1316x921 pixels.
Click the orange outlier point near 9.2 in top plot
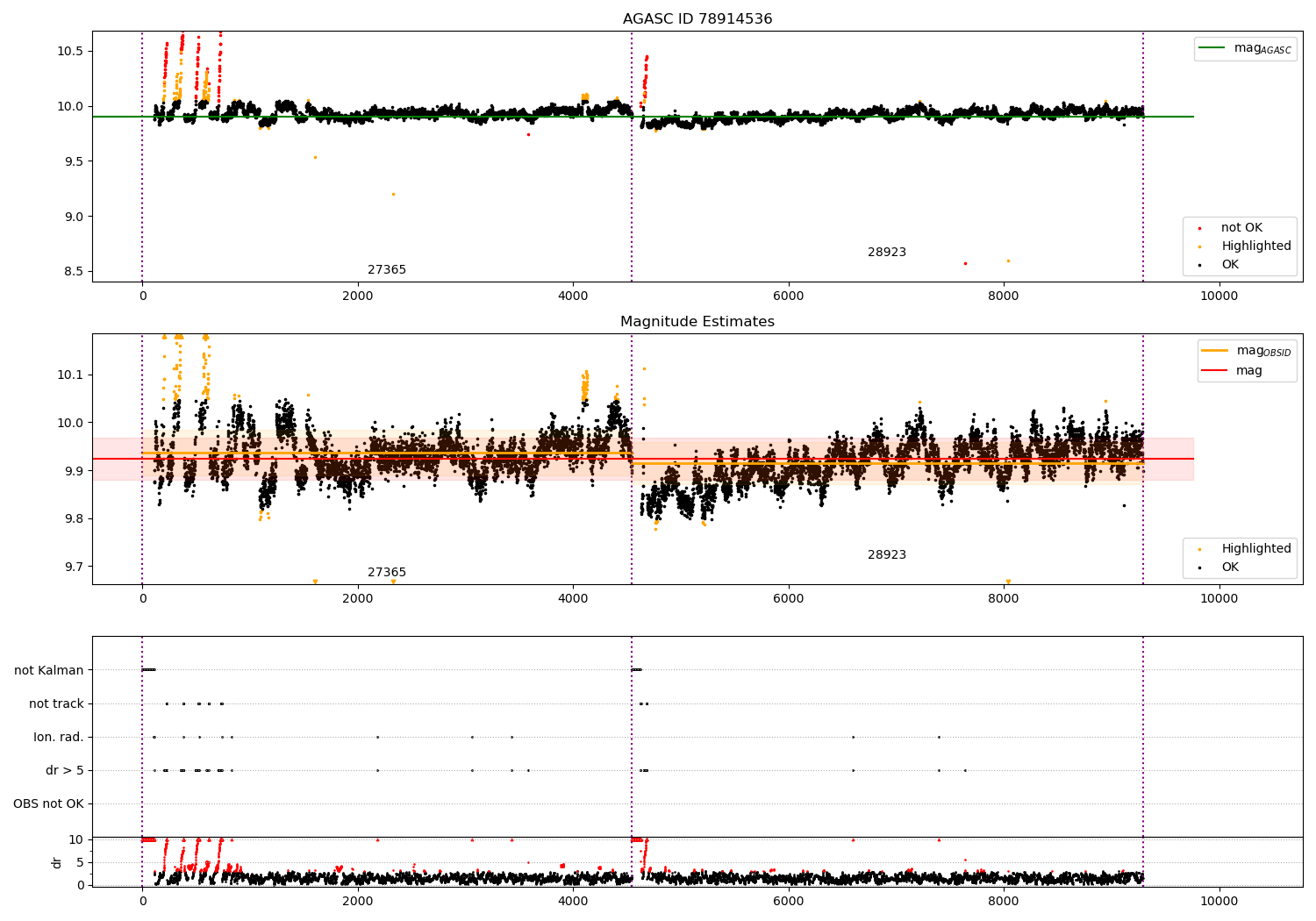click(x=393, y=194)
